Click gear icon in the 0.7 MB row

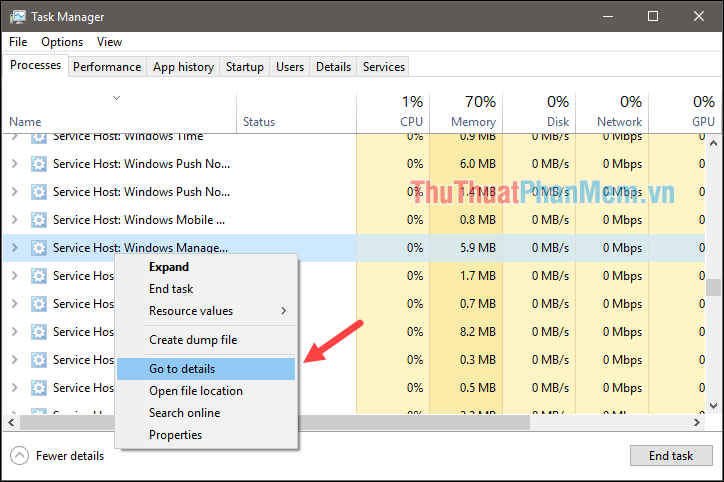pos(39,304)
